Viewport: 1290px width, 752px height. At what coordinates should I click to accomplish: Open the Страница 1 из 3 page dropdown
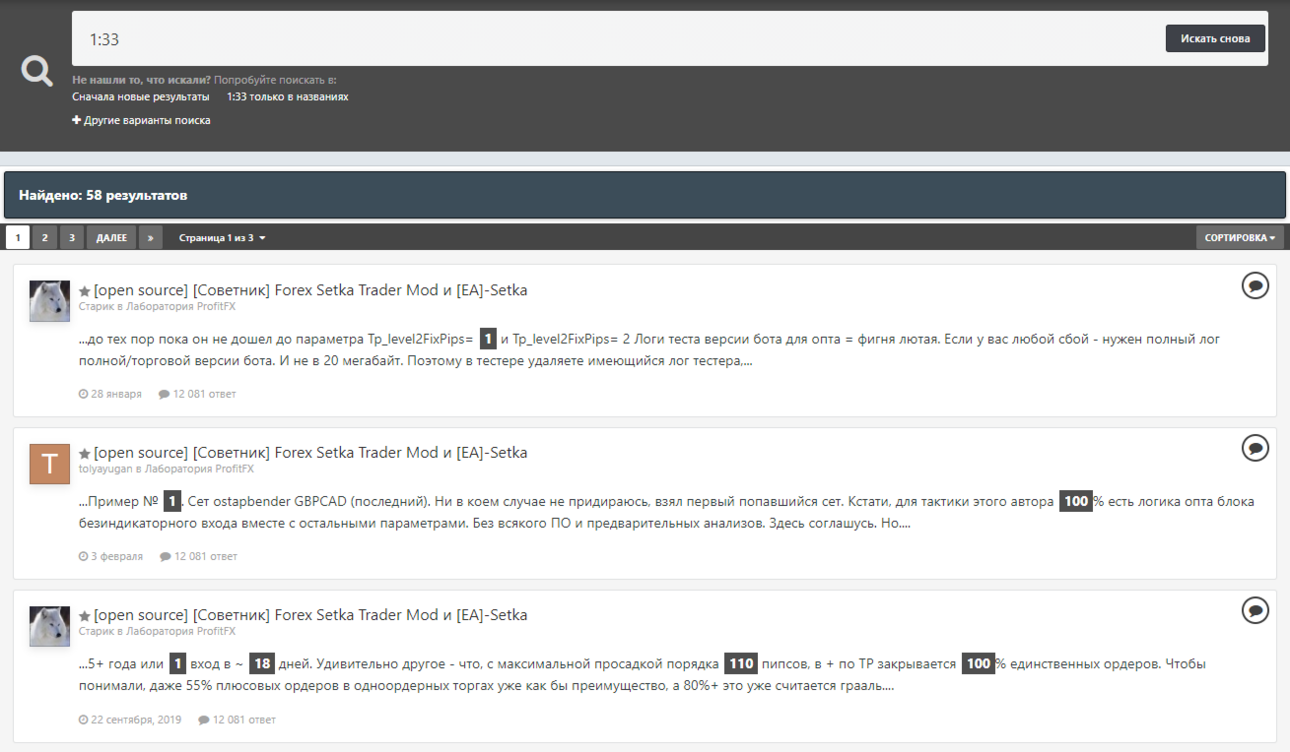click(222, 238)
